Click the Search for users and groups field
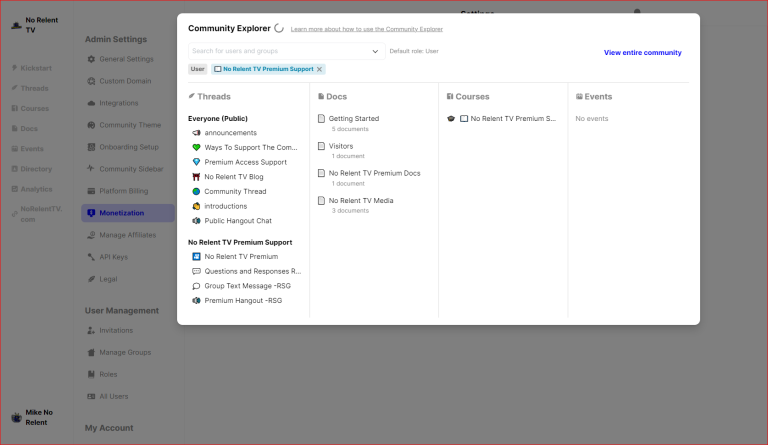 click(287, 51)
